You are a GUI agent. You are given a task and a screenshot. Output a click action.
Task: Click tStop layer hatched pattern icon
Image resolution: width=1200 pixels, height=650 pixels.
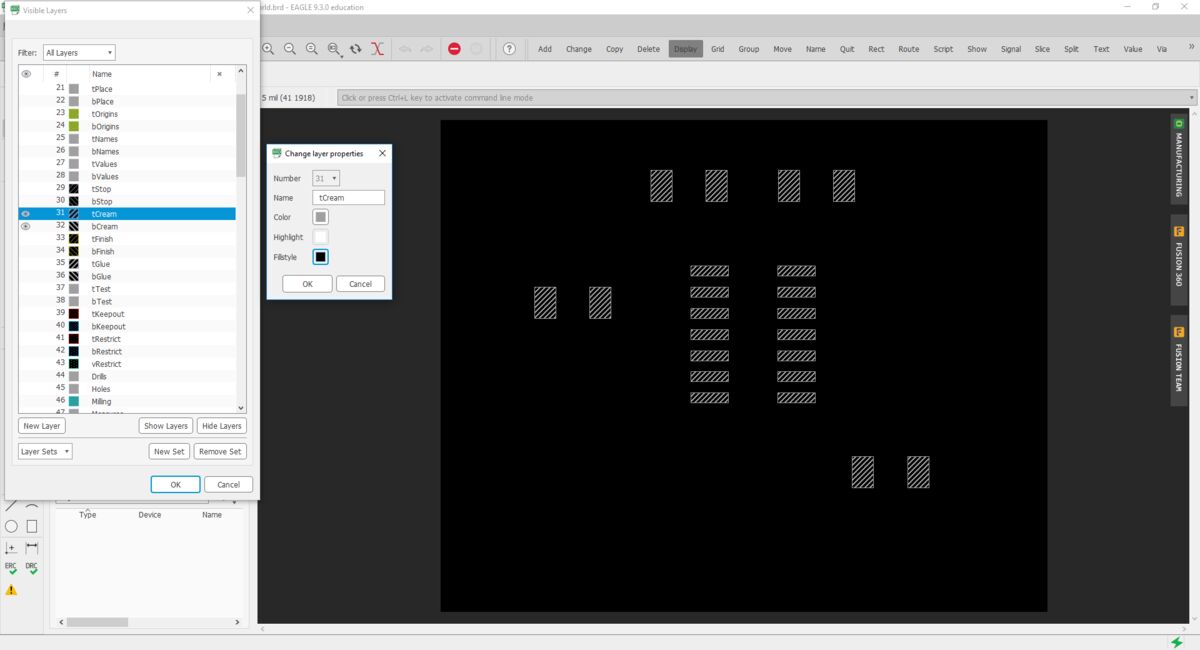pos(74,189)
